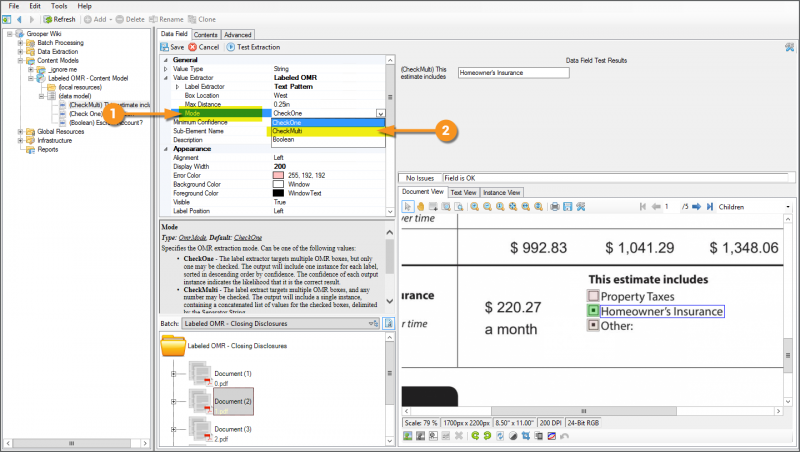Collapse the Appearance property group

[165, 149]
